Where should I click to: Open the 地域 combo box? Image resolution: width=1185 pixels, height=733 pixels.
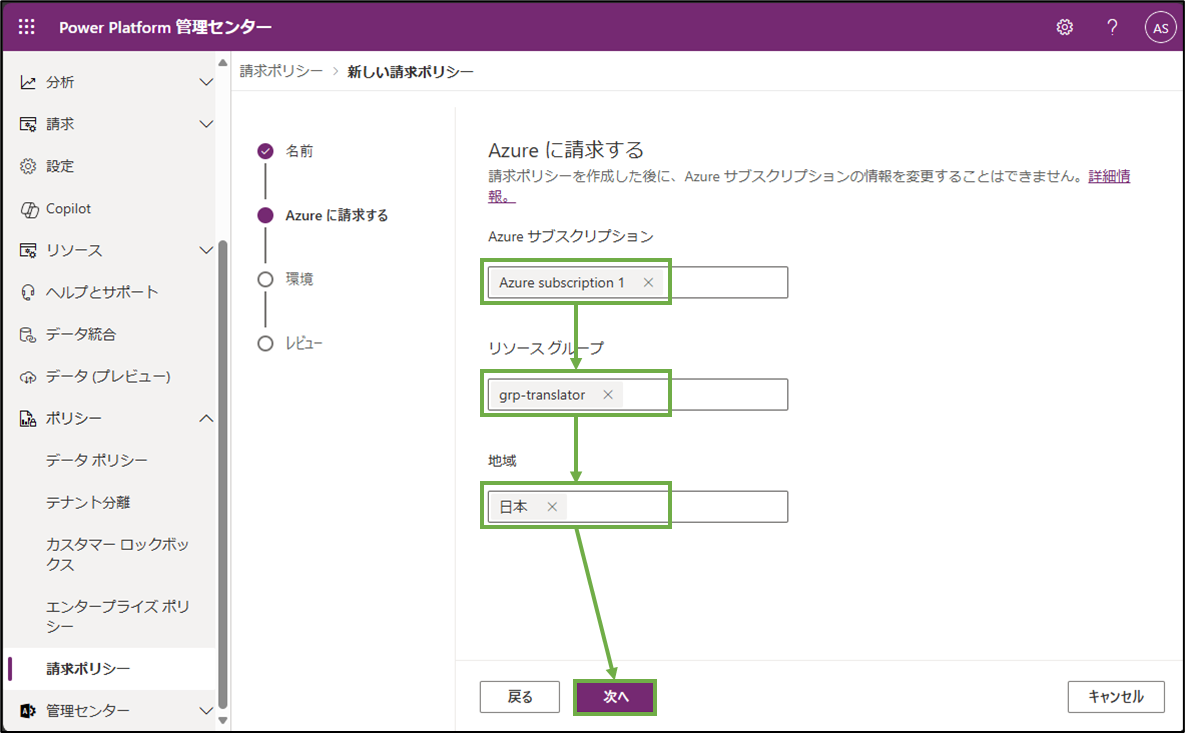click(638, 506)
